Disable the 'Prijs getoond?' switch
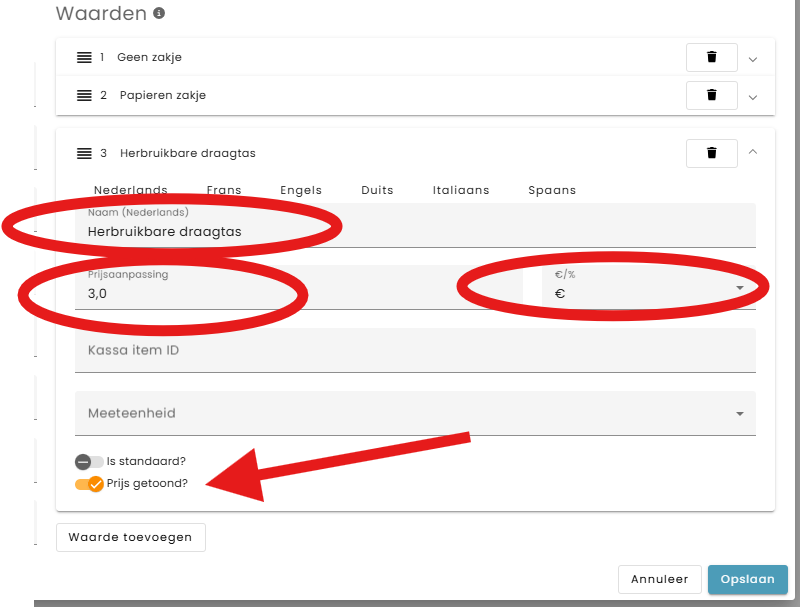This screenshot has height=607, width=800. (89, 484)
